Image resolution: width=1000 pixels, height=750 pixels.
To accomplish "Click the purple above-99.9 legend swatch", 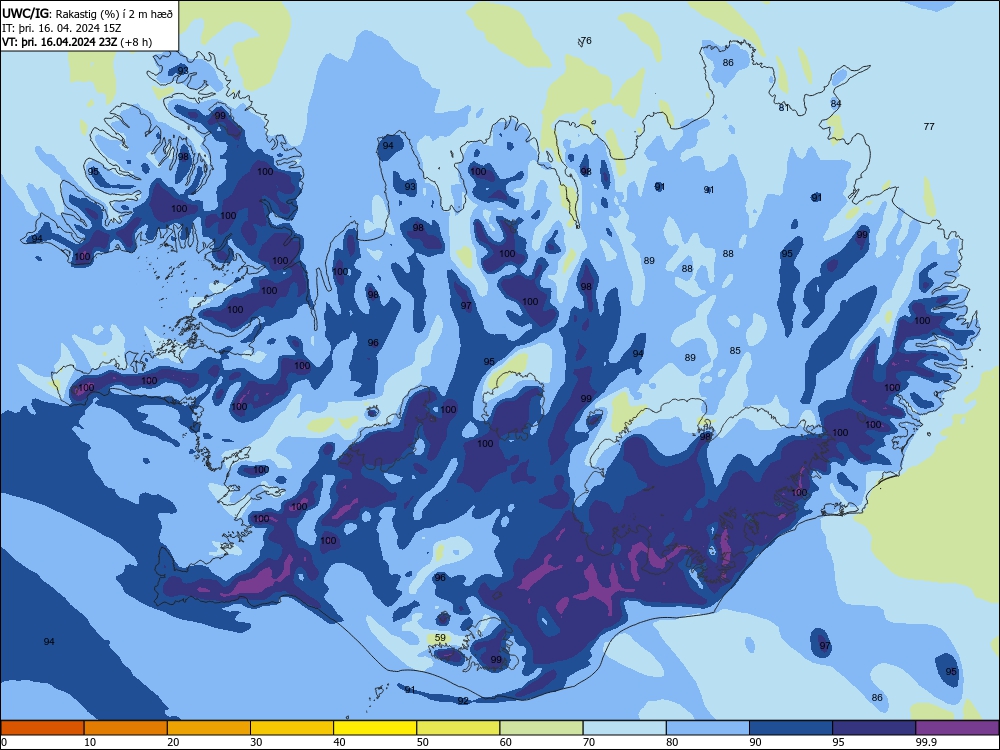I will click(958, 728).
